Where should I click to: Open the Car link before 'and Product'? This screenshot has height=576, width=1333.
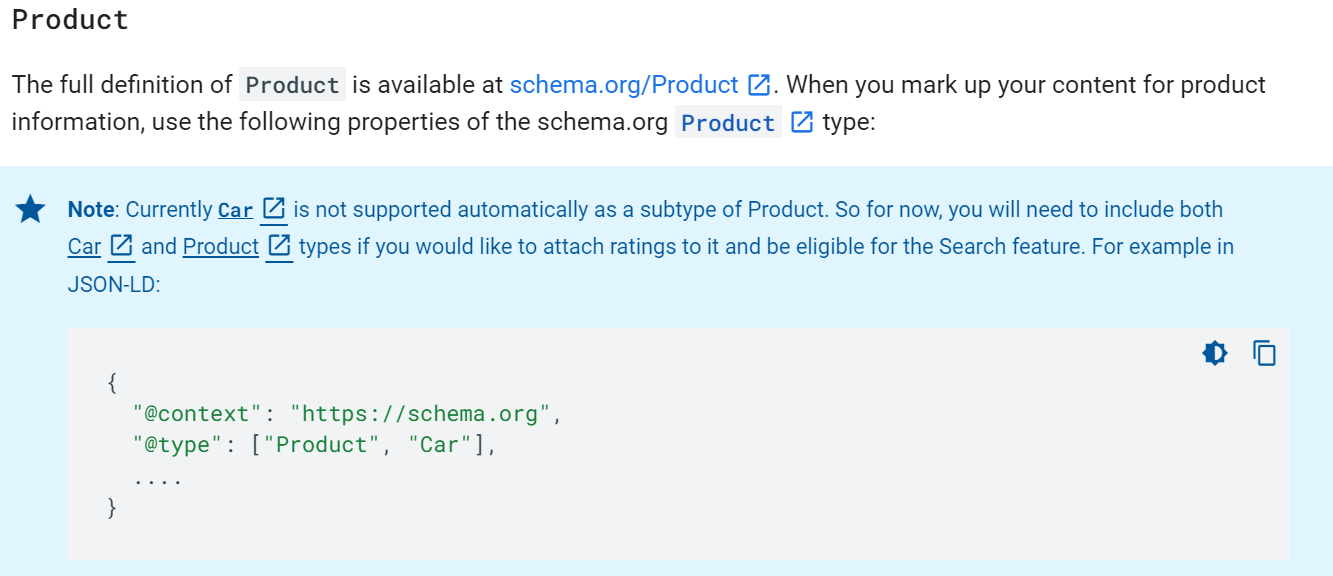click(85, 247)
